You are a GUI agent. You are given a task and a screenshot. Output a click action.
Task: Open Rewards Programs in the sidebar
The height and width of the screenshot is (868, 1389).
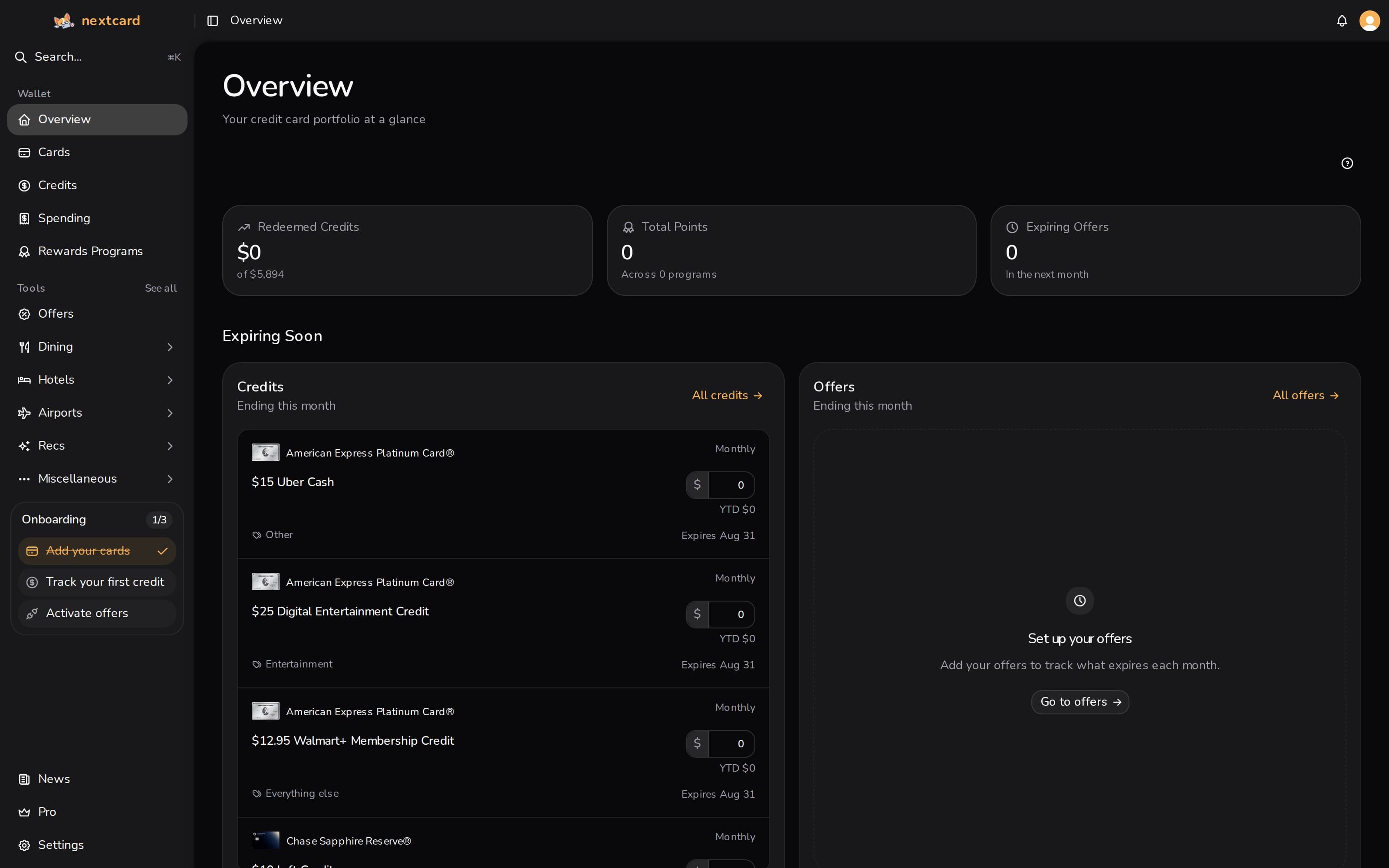(97, 251)
